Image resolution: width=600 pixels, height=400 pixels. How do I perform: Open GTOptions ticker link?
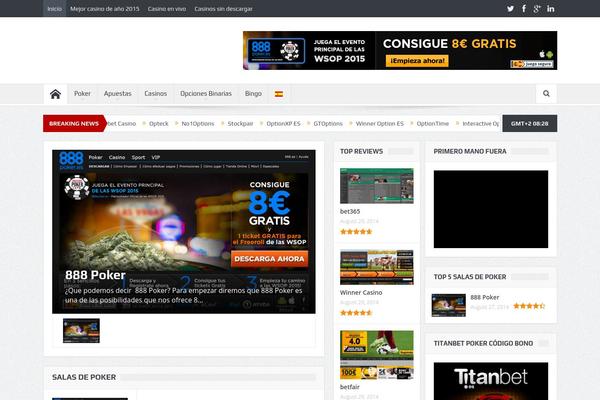coord(328,124)
